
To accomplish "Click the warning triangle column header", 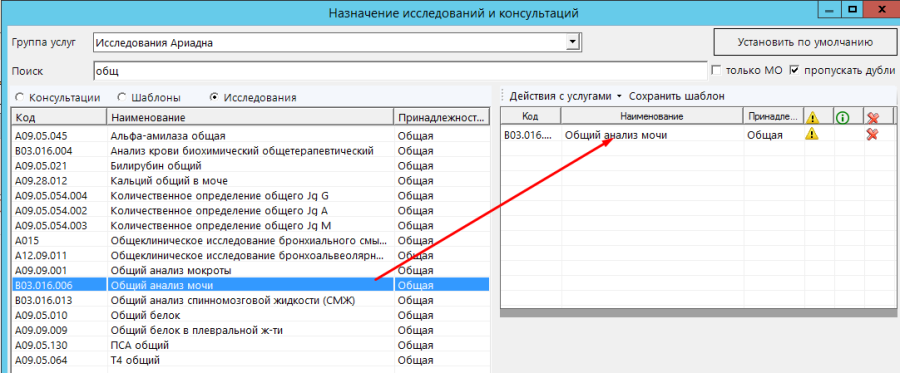I will tap(812, 117).
